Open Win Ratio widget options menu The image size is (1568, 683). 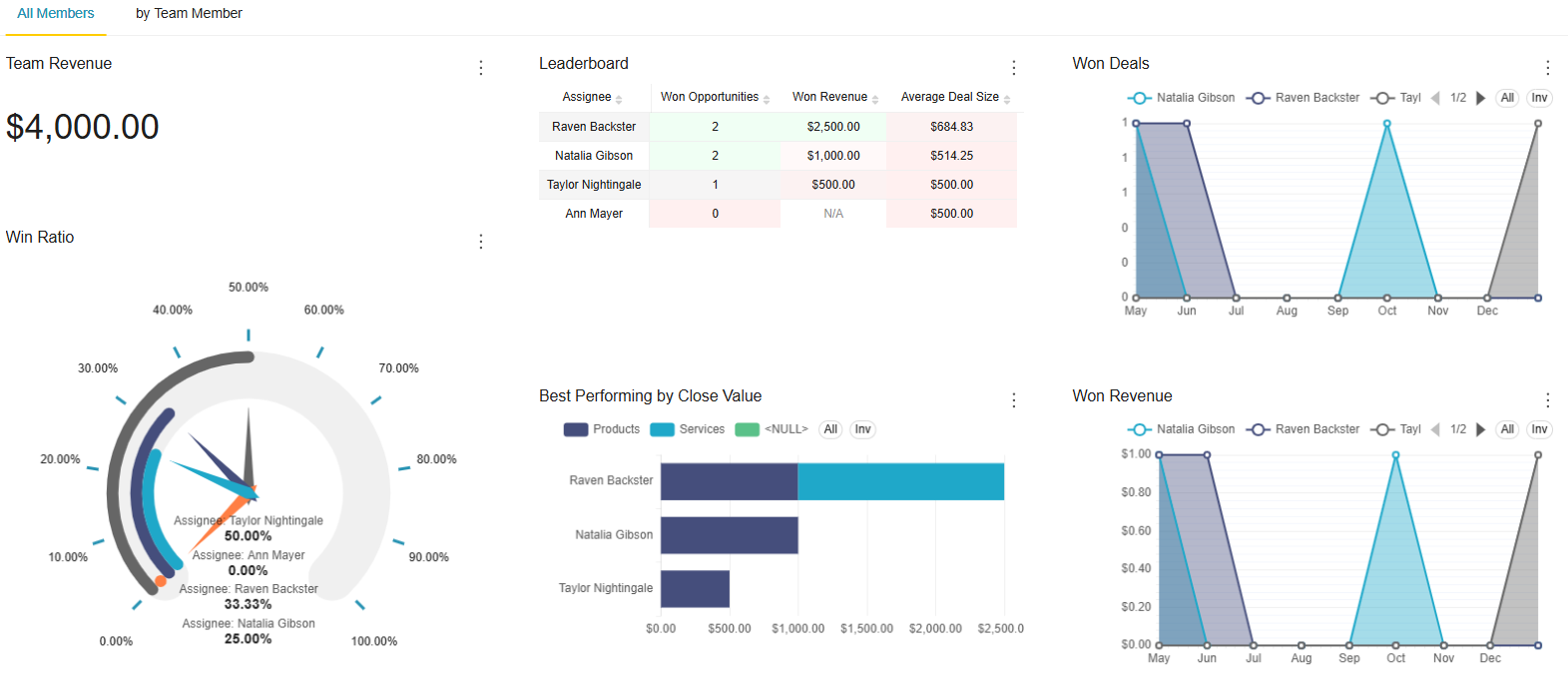[x=481, y=242]
